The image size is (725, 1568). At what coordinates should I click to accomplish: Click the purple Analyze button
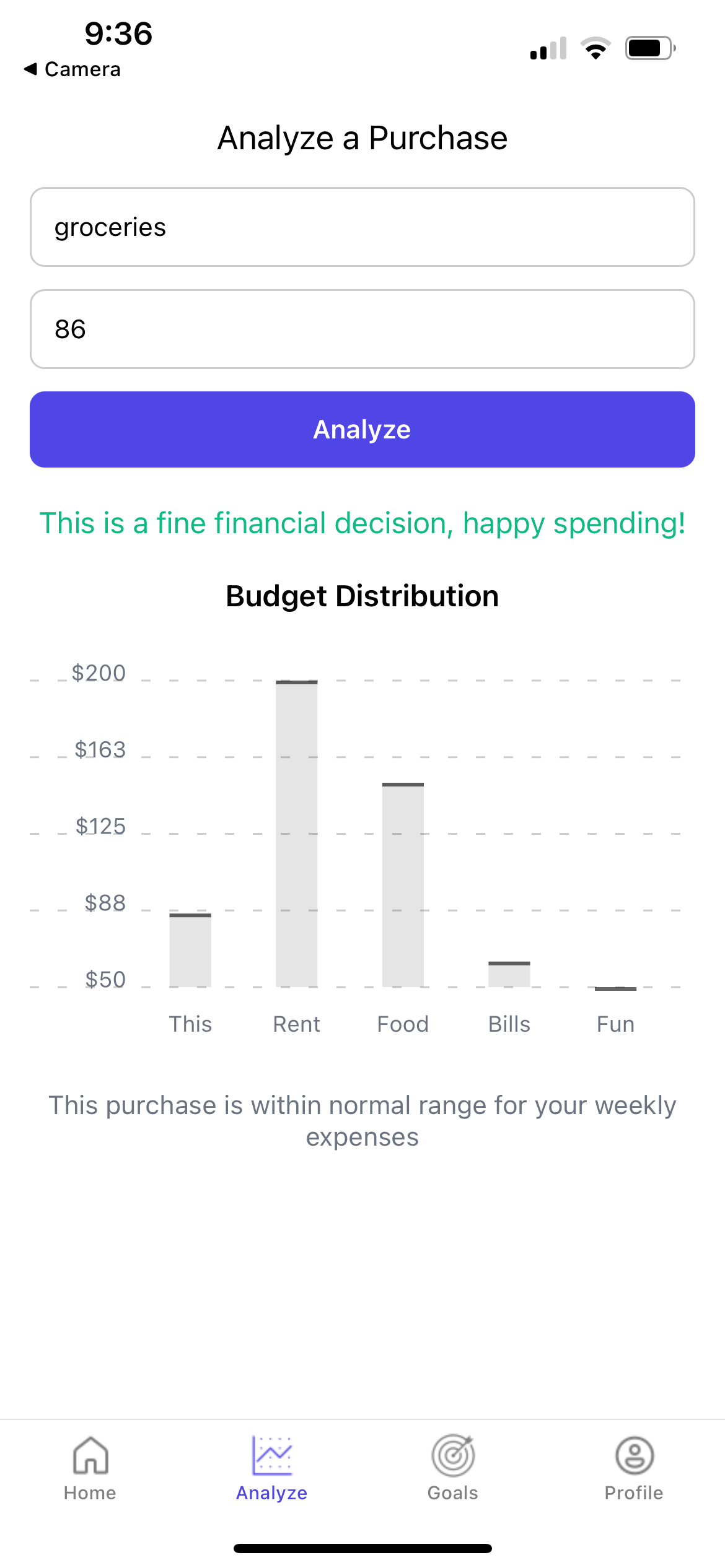(362, 429)
